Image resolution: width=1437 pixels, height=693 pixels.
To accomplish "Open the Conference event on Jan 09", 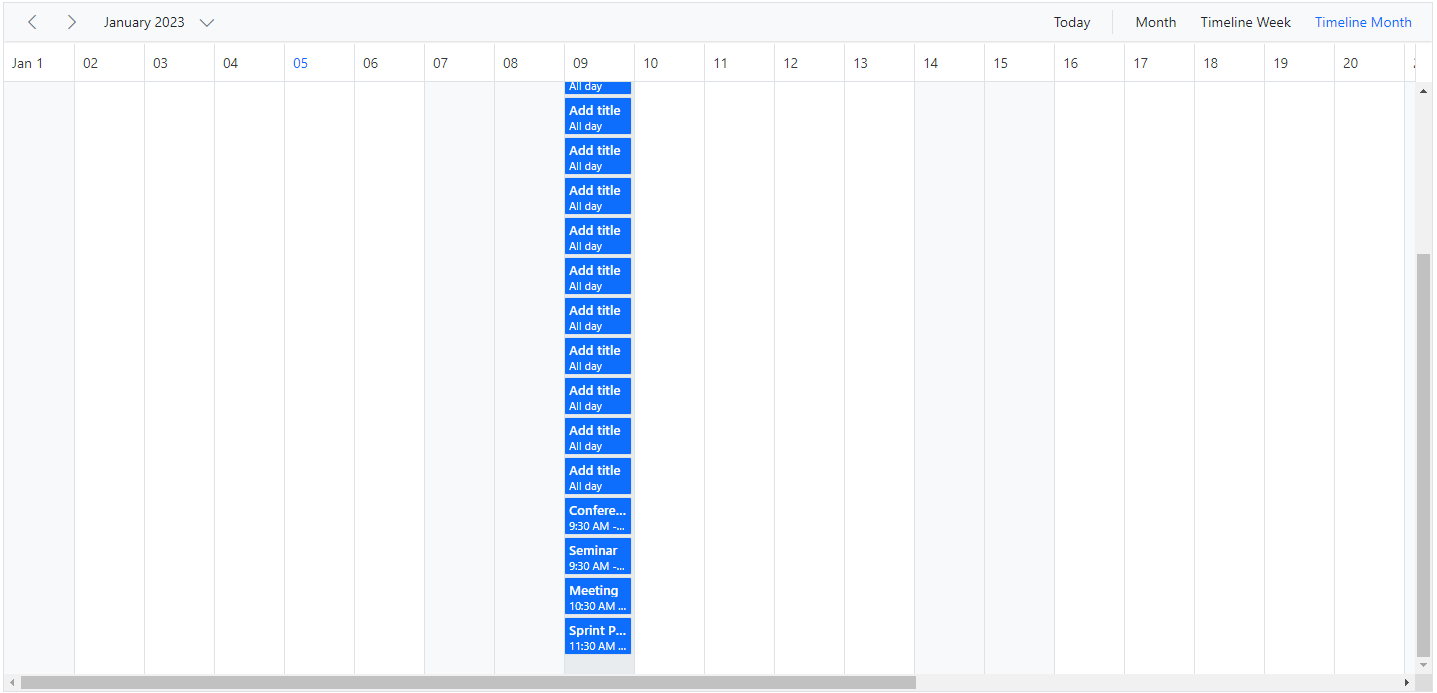I will 598,516.
